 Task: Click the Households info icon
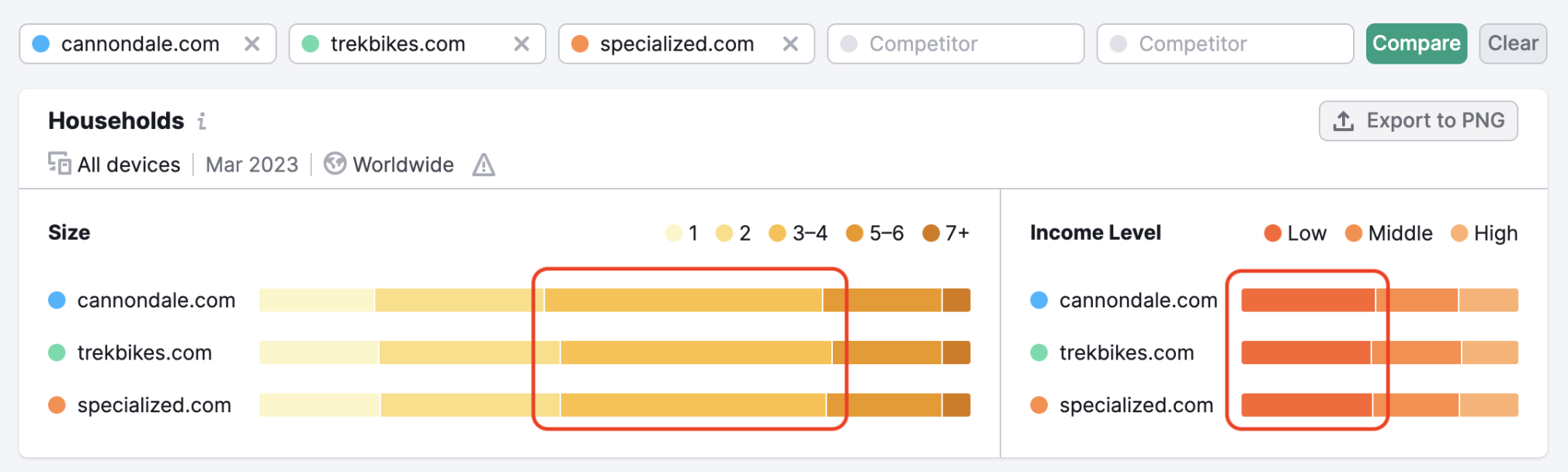pos(202,121)
